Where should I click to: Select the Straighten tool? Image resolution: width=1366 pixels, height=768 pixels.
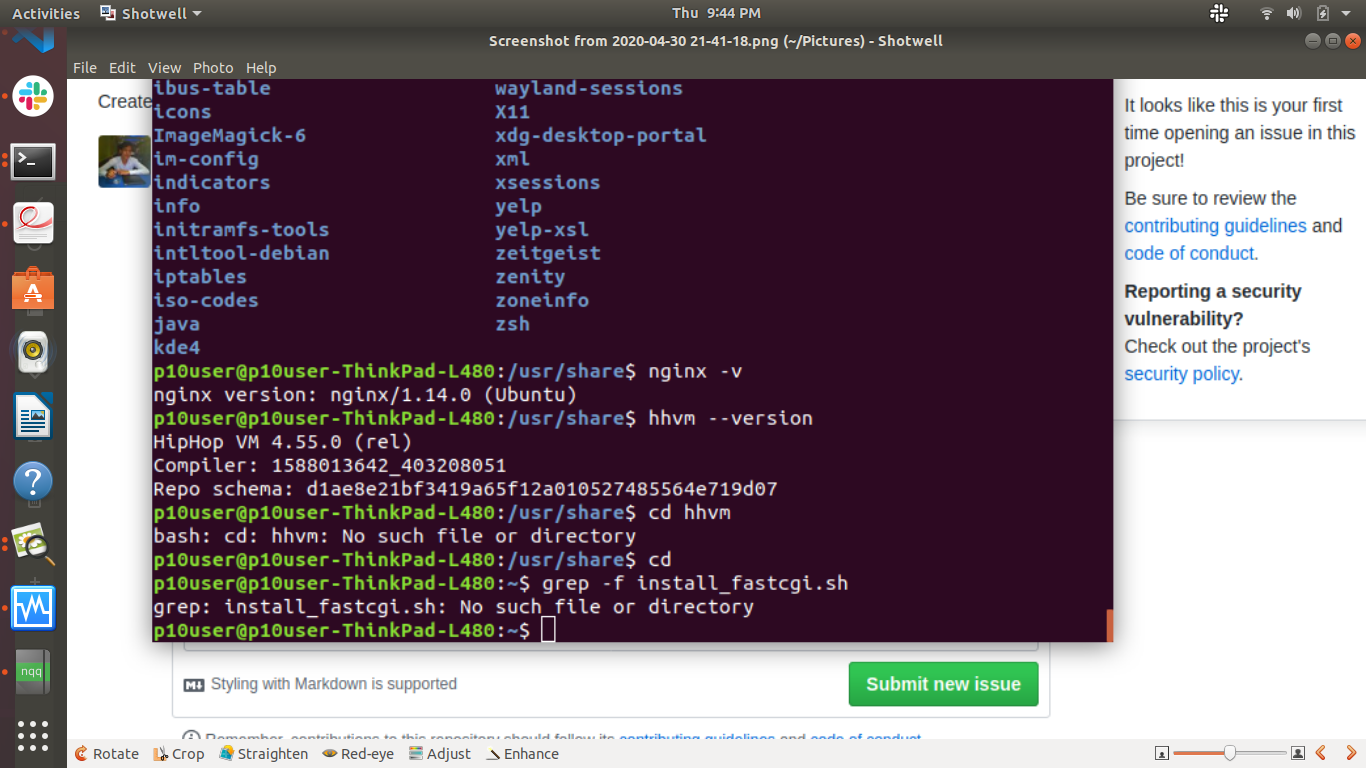pos(263,754)
